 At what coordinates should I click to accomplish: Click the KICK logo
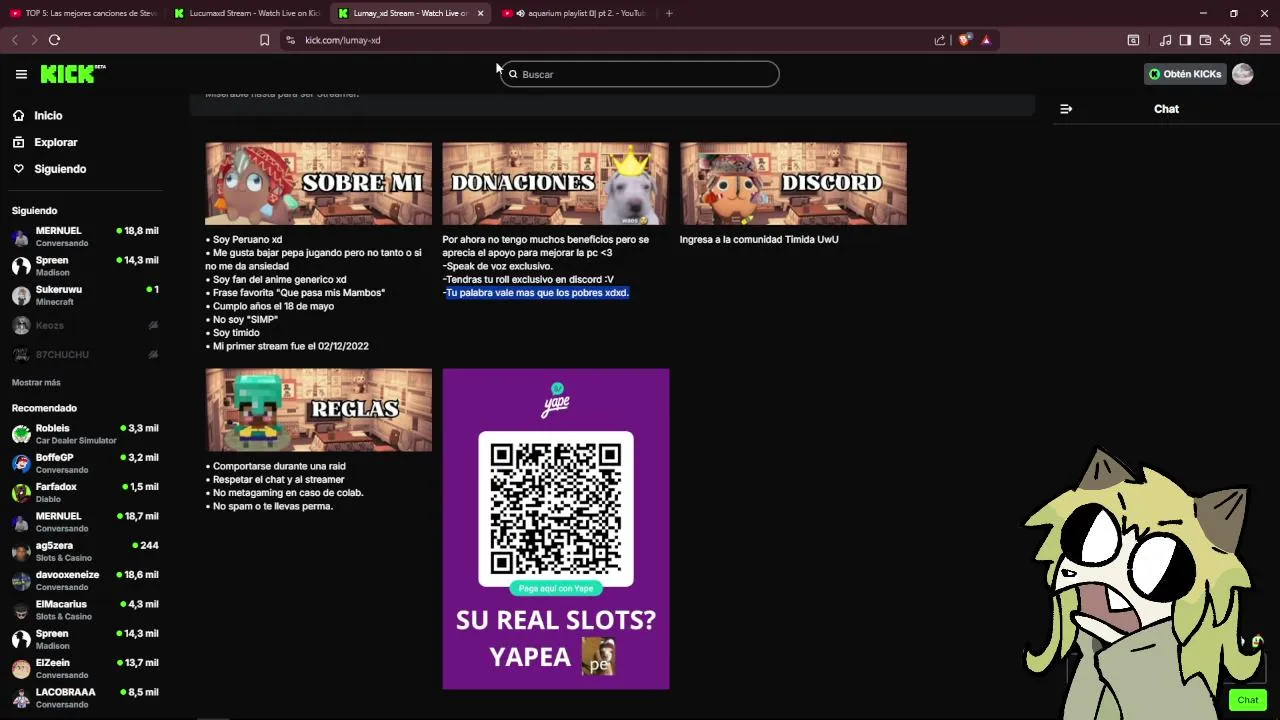(x=73, y=74)
